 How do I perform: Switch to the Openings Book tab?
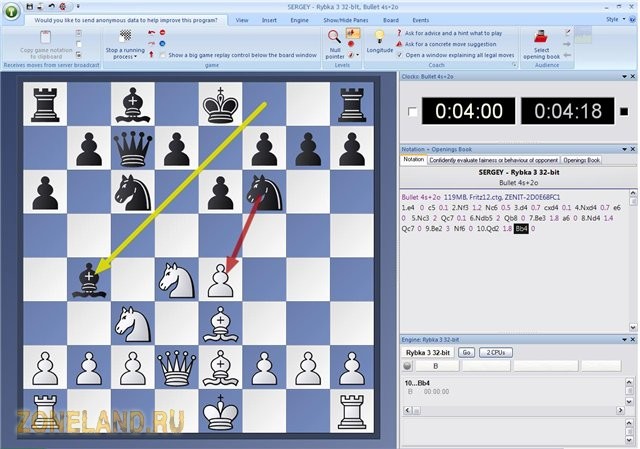582,160
